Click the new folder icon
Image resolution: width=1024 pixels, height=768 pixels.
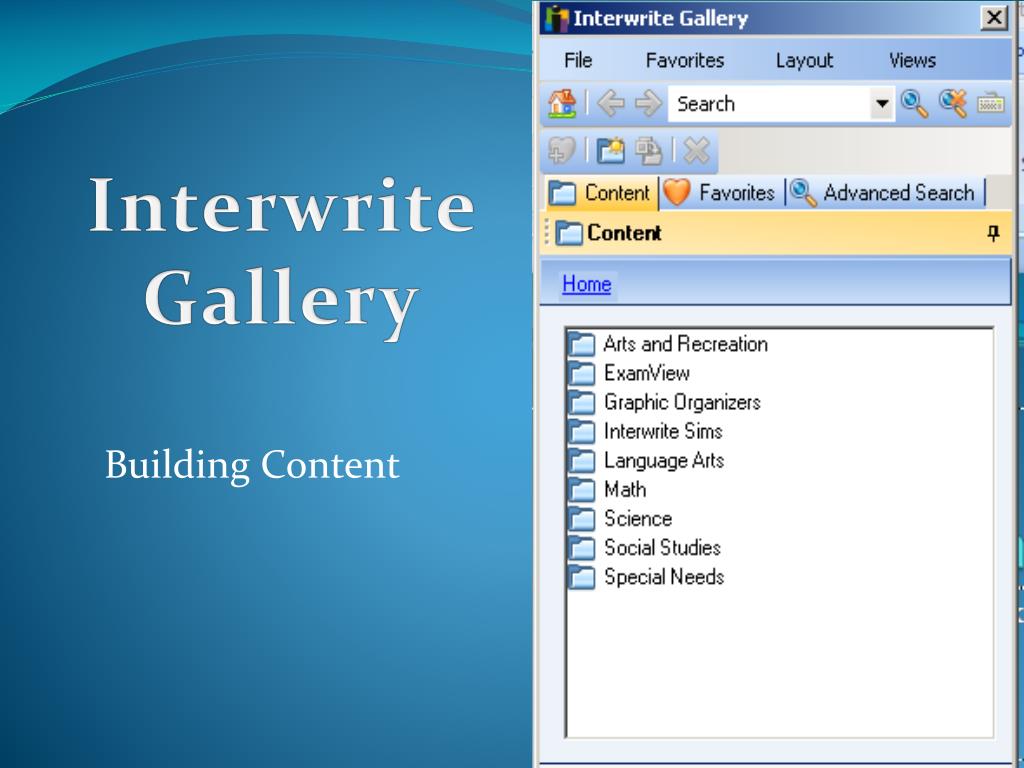pos(611,150)
